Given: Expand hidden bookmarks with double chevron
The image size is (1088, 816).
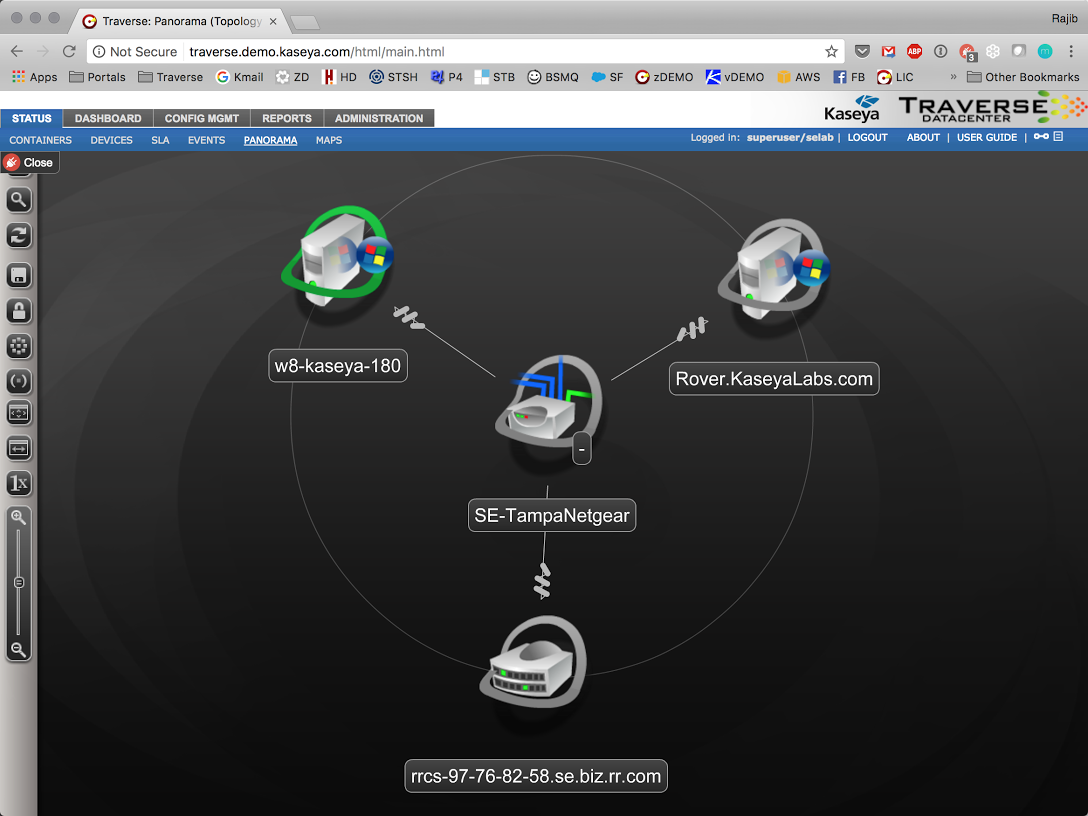Looking at the screenshot, I should pyautogui.click(x=953, y=77).
